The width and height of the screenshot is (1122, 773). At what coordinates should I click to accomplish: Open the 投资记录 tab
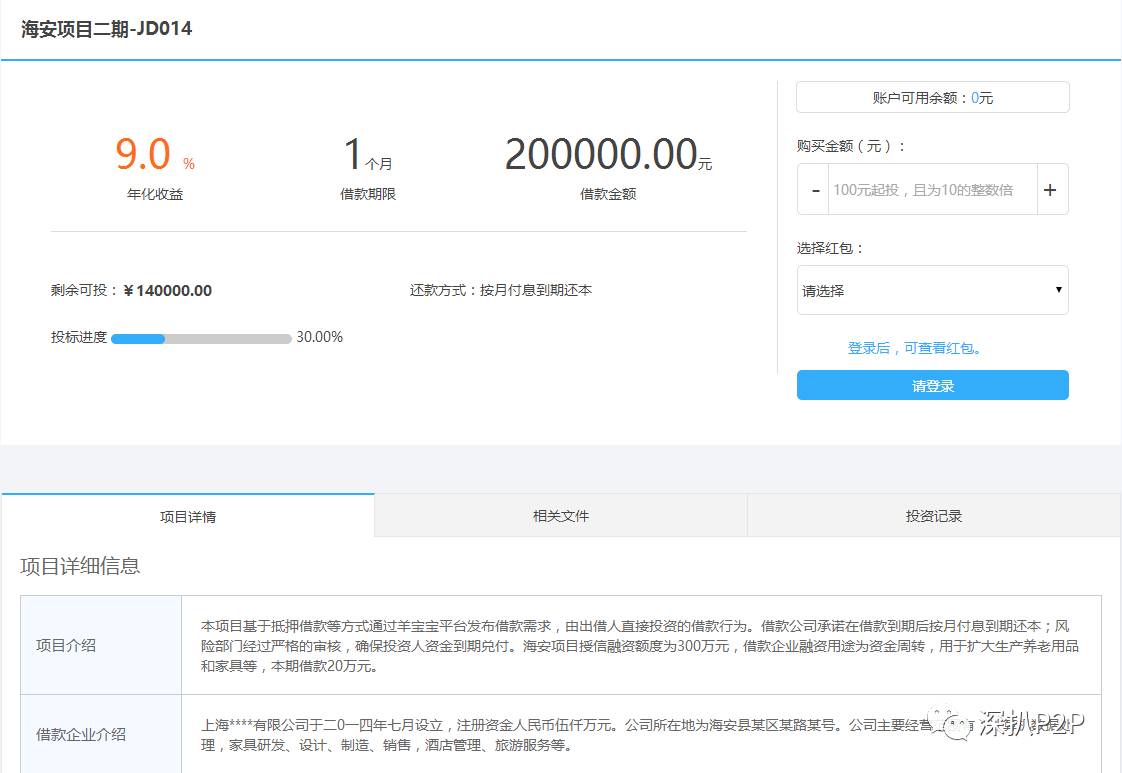click(934, 515)
